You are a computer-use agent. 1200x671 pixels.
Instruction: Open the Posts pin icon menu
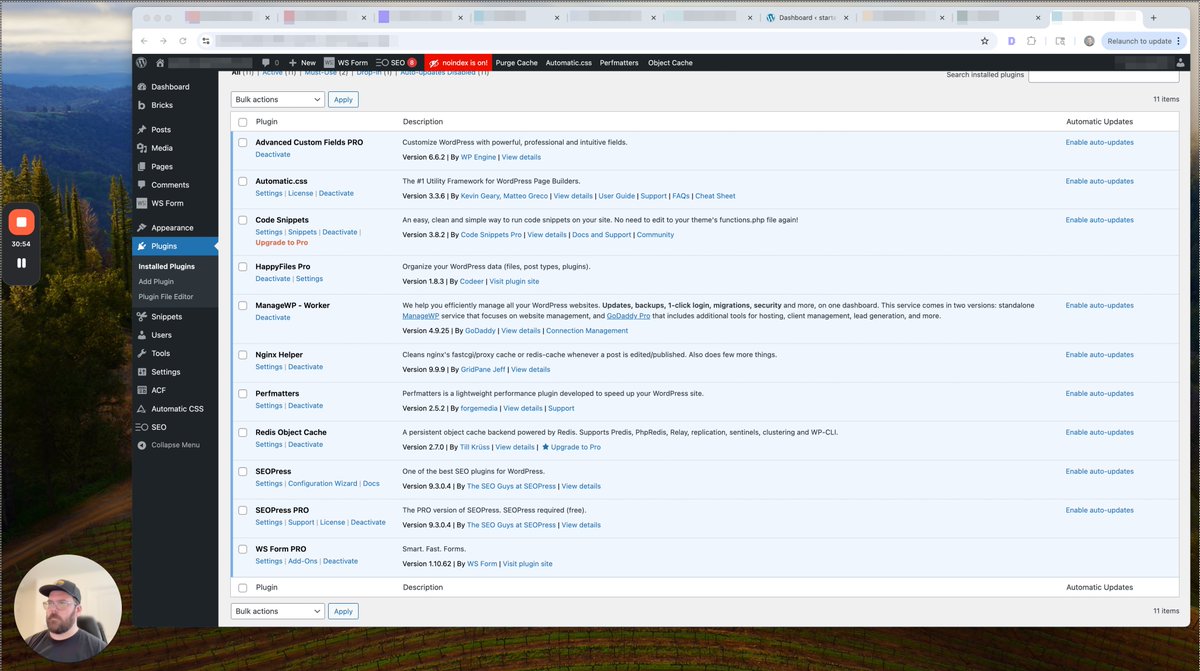[142, 129]
